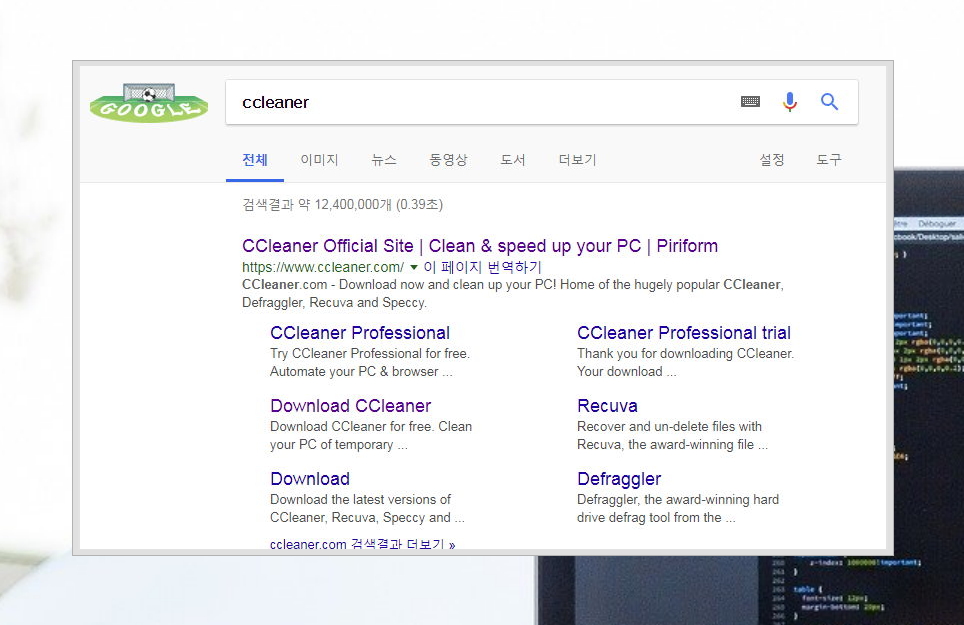Open CCleaner Official Site result title
Screen dimensions: 964x625
click(480, 246)
